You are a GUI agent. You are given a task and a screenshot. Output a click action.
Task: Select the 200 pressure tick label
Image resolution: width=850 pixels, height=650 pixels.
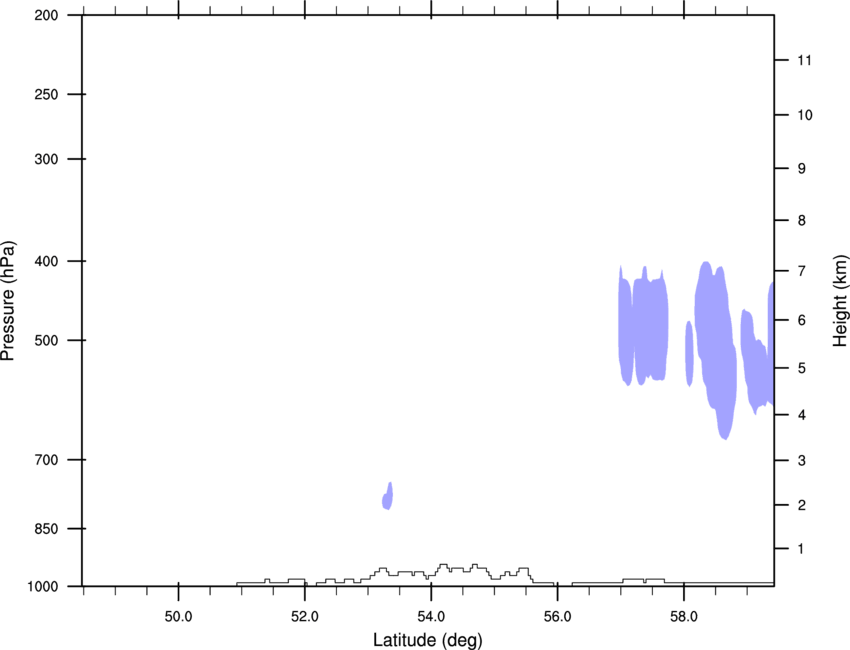[x=46, y=15]
